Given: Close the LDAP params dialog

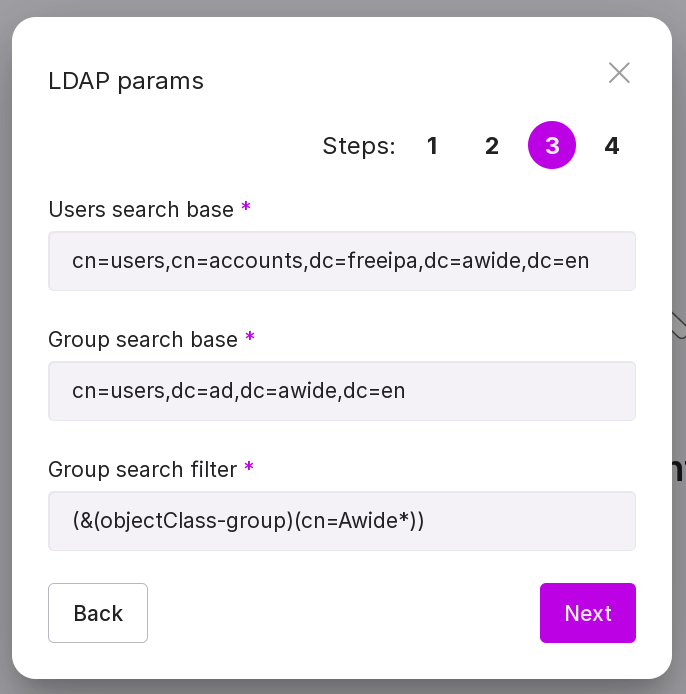Looking at the screenshot, I should point(619,73).
